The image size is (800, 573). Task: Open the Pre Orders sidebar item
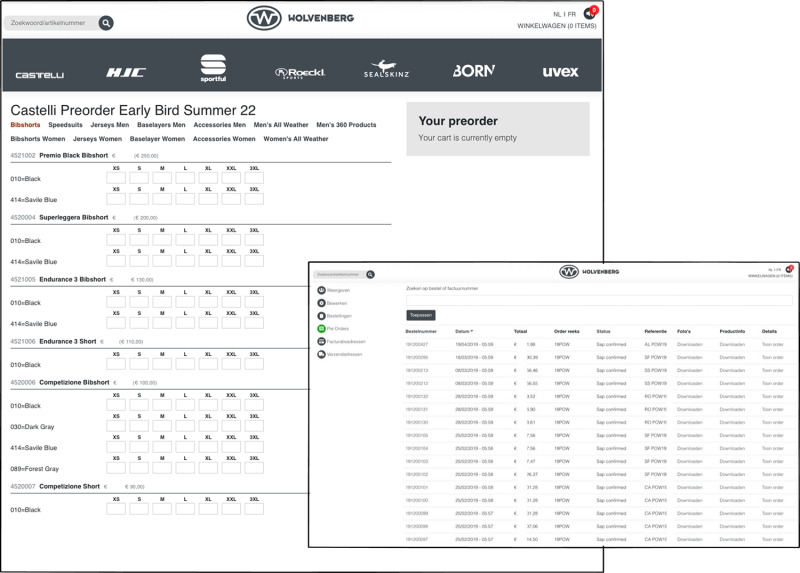point(336,328)
